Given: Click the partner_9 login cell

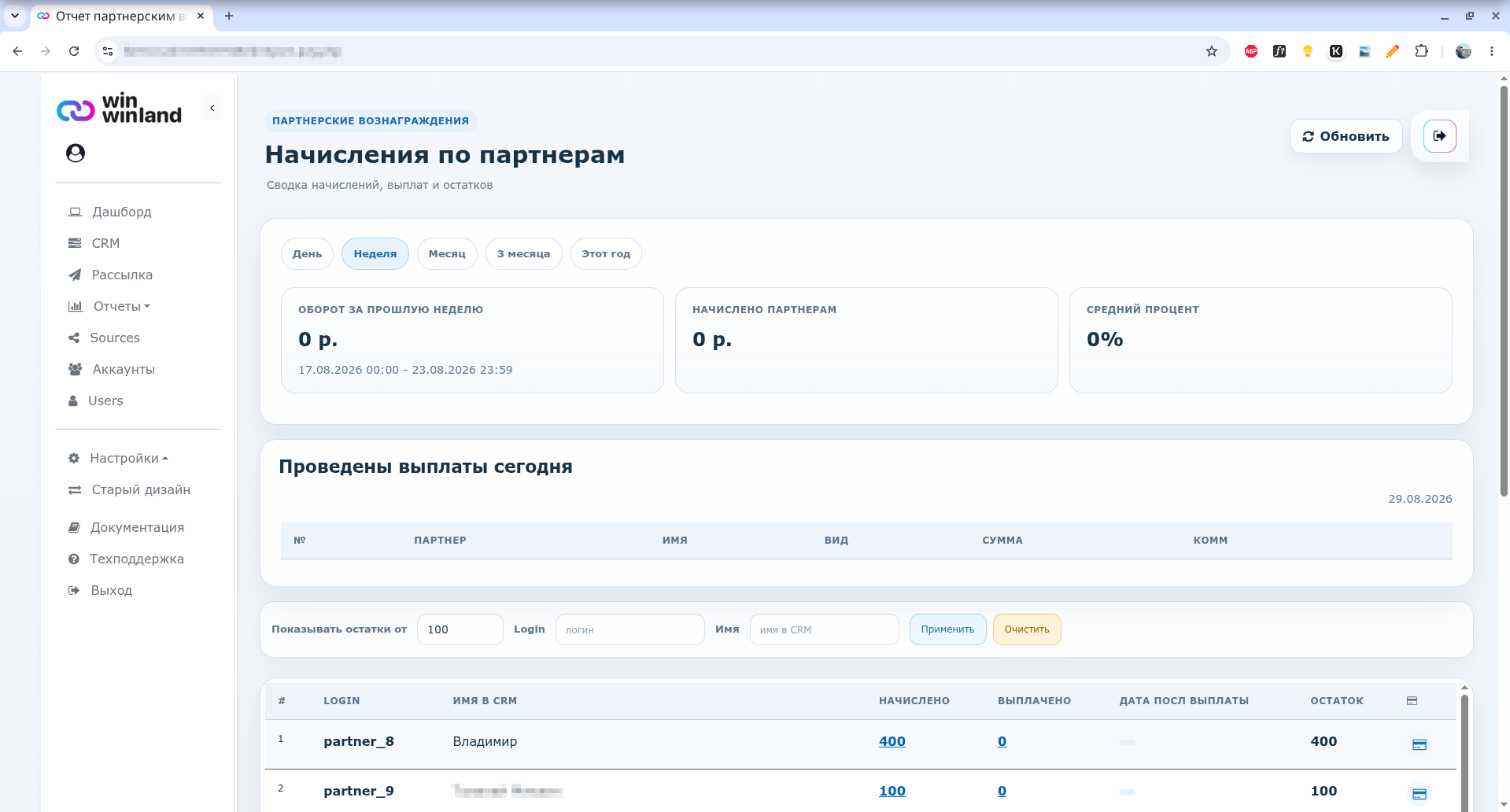Looking at the screenshot, I should pos(359,791).
